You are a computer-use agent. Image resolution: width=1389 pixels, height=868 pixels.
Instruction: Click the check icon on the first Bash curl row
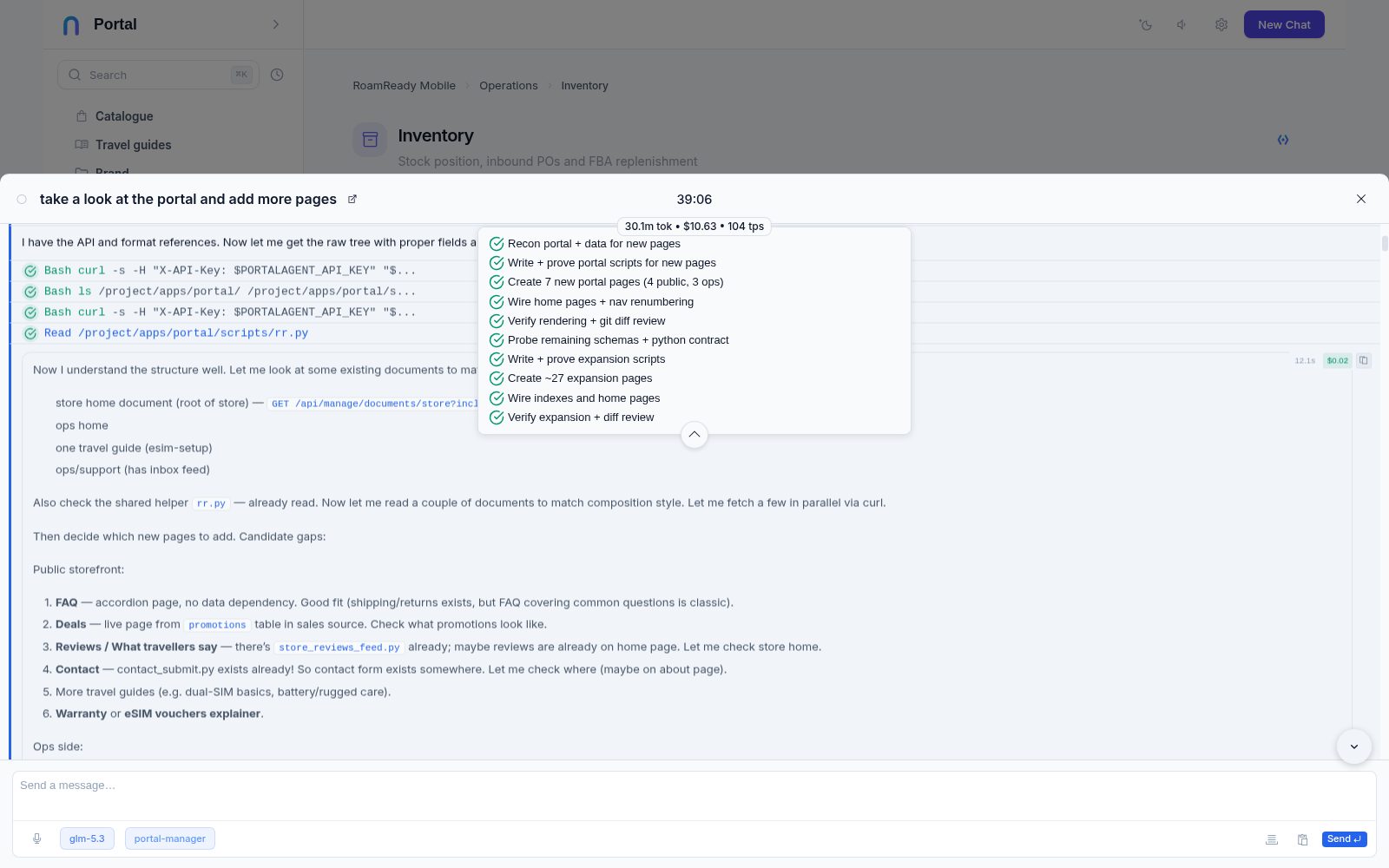(x=30, y=271)
